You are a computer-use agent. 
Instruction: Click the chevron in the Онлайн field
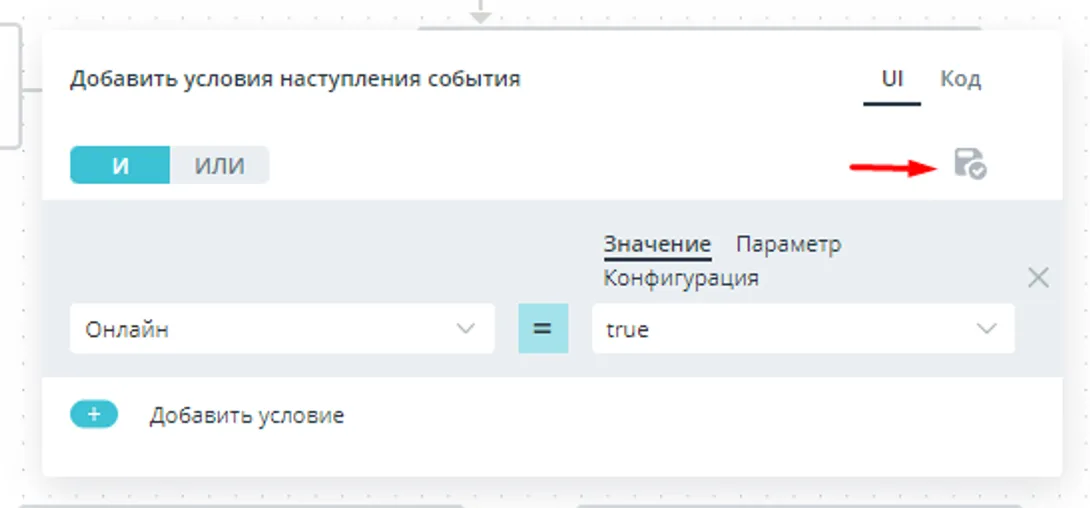[465, 328]
